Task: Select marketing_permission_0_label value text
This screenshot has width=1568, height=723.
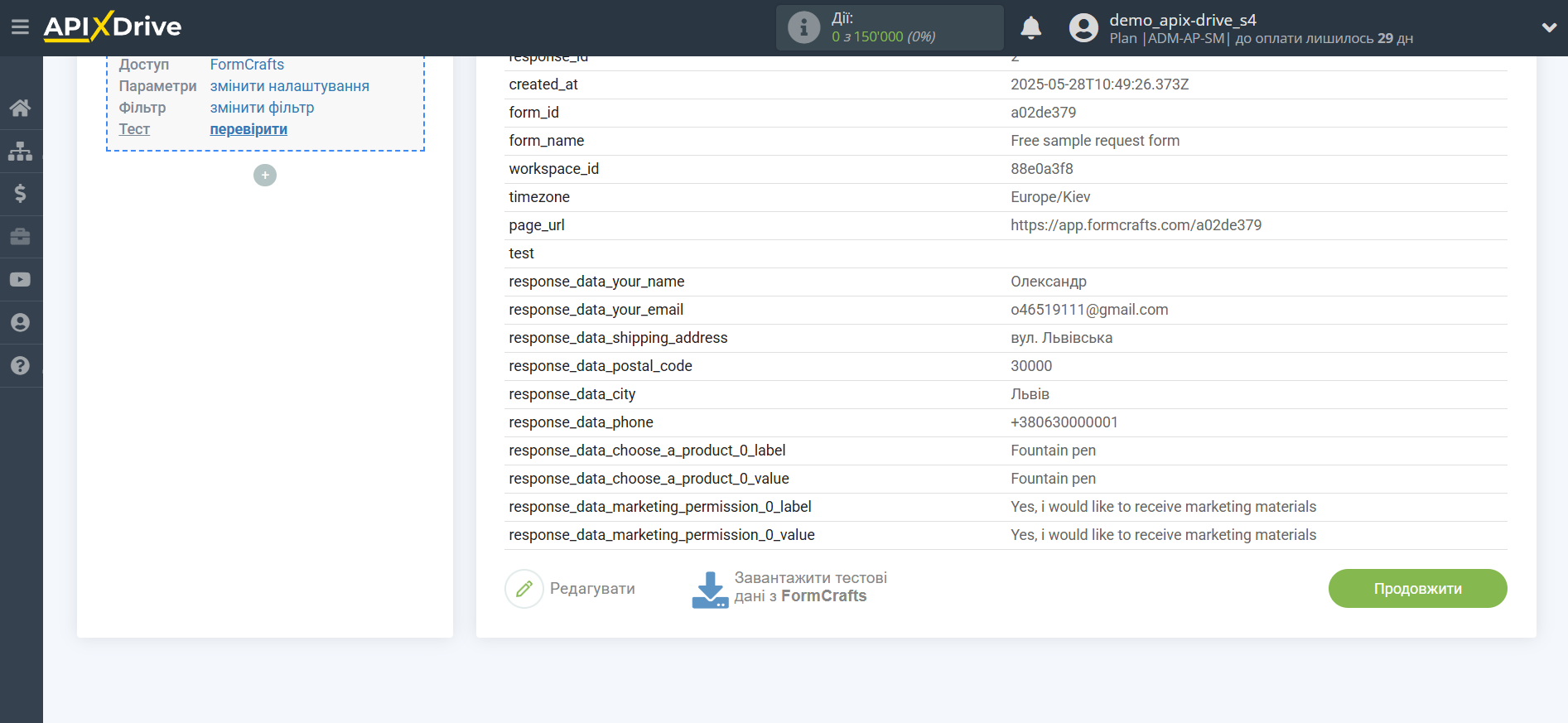Action: (x=1163, y=507)
